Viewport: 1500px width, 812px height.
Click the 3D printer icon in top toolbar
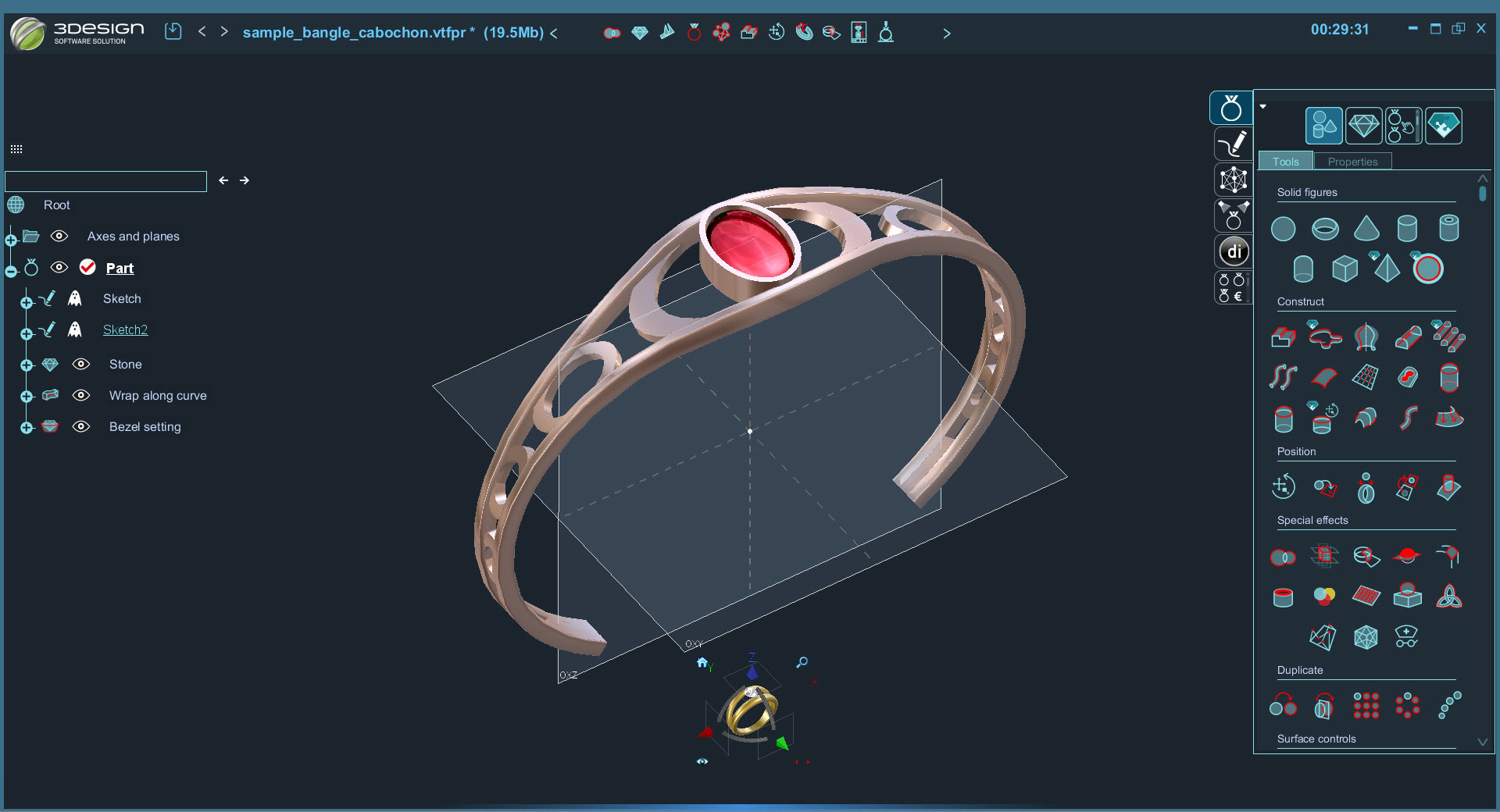coord(859,32)
